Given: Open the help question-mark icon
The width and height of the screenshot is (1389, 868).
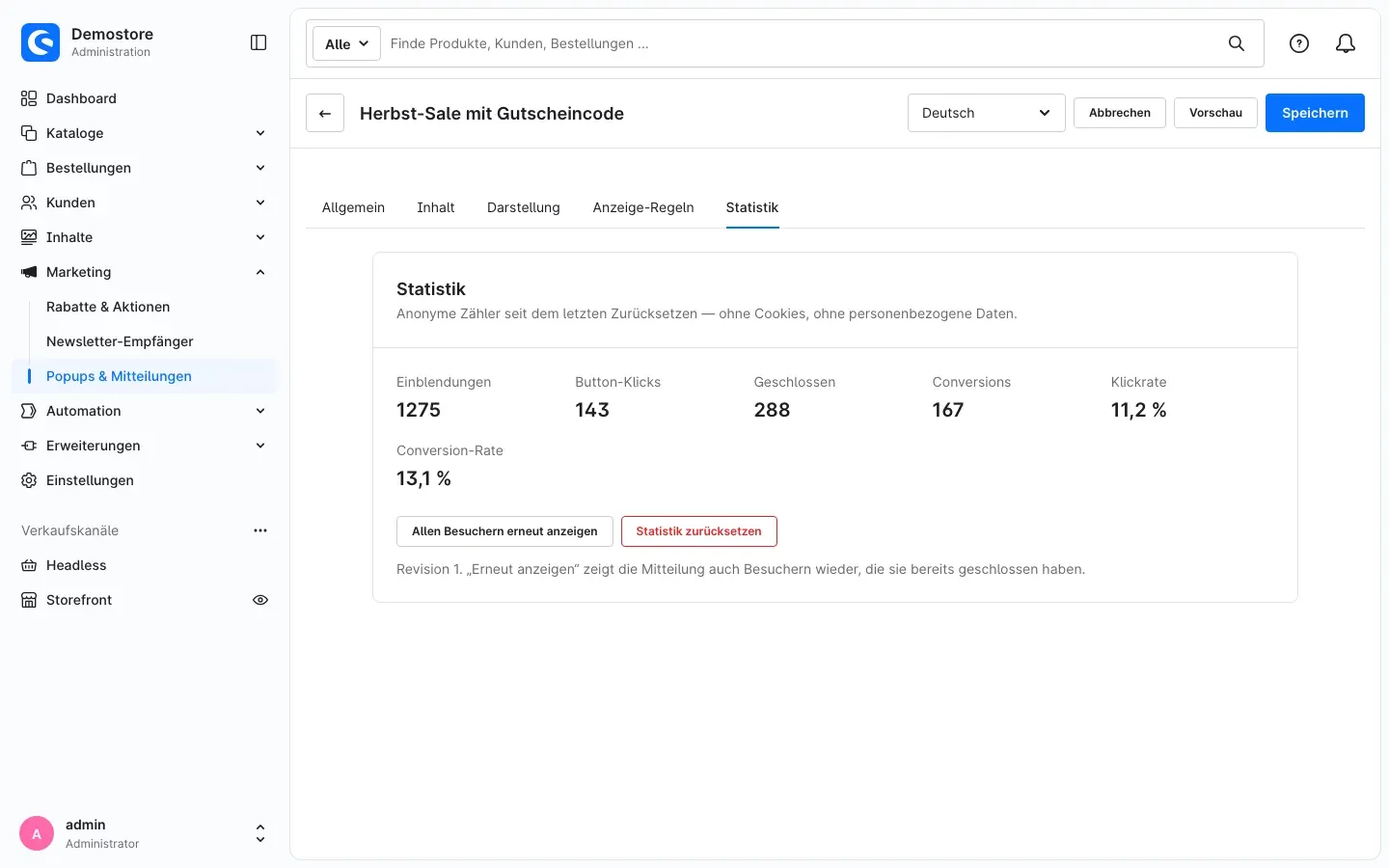Looking at the screenshot, I should pyautogui.click(x=1299, y=43).
